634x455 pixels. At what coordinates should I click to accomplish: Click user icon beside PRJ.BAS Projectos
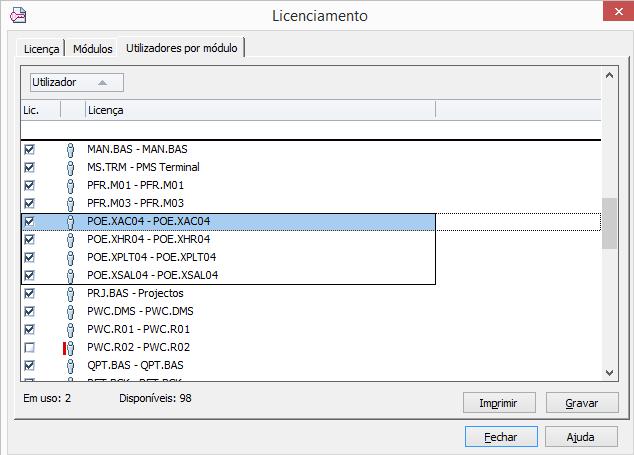point(71,293)
